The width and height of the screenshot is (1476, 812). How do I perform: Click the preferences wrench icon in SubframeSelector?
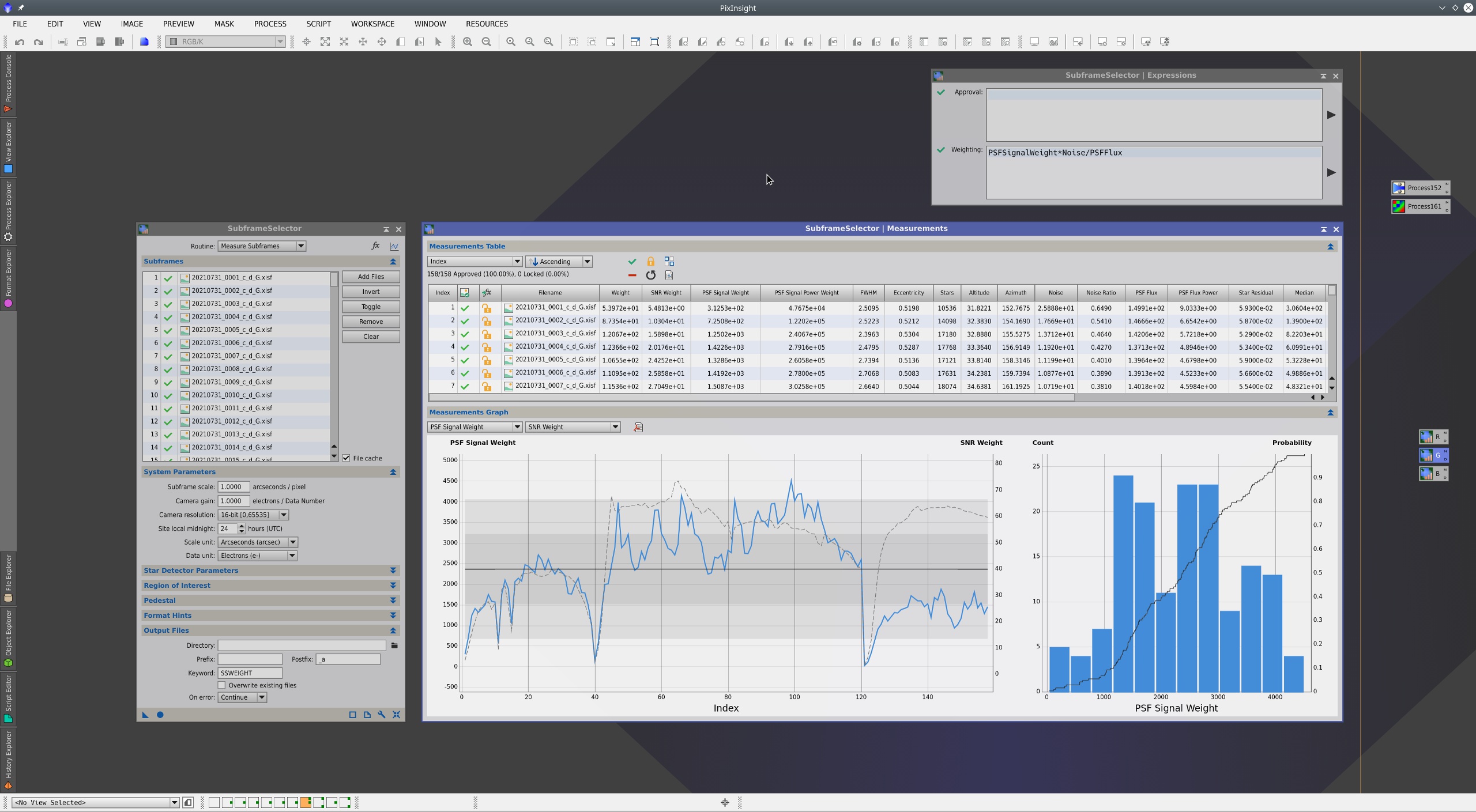tap(382, 715)
